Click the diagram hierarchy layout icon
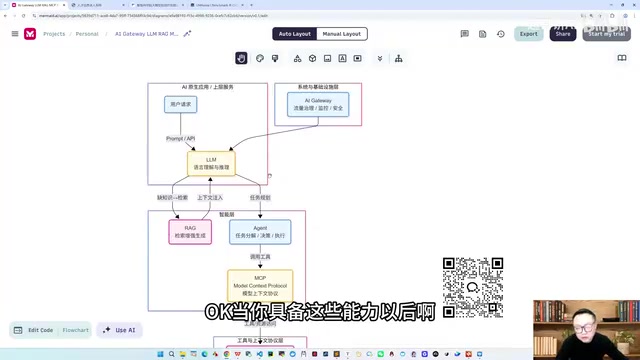The height and width of the screenshot is (360, 640). [399, 58]
